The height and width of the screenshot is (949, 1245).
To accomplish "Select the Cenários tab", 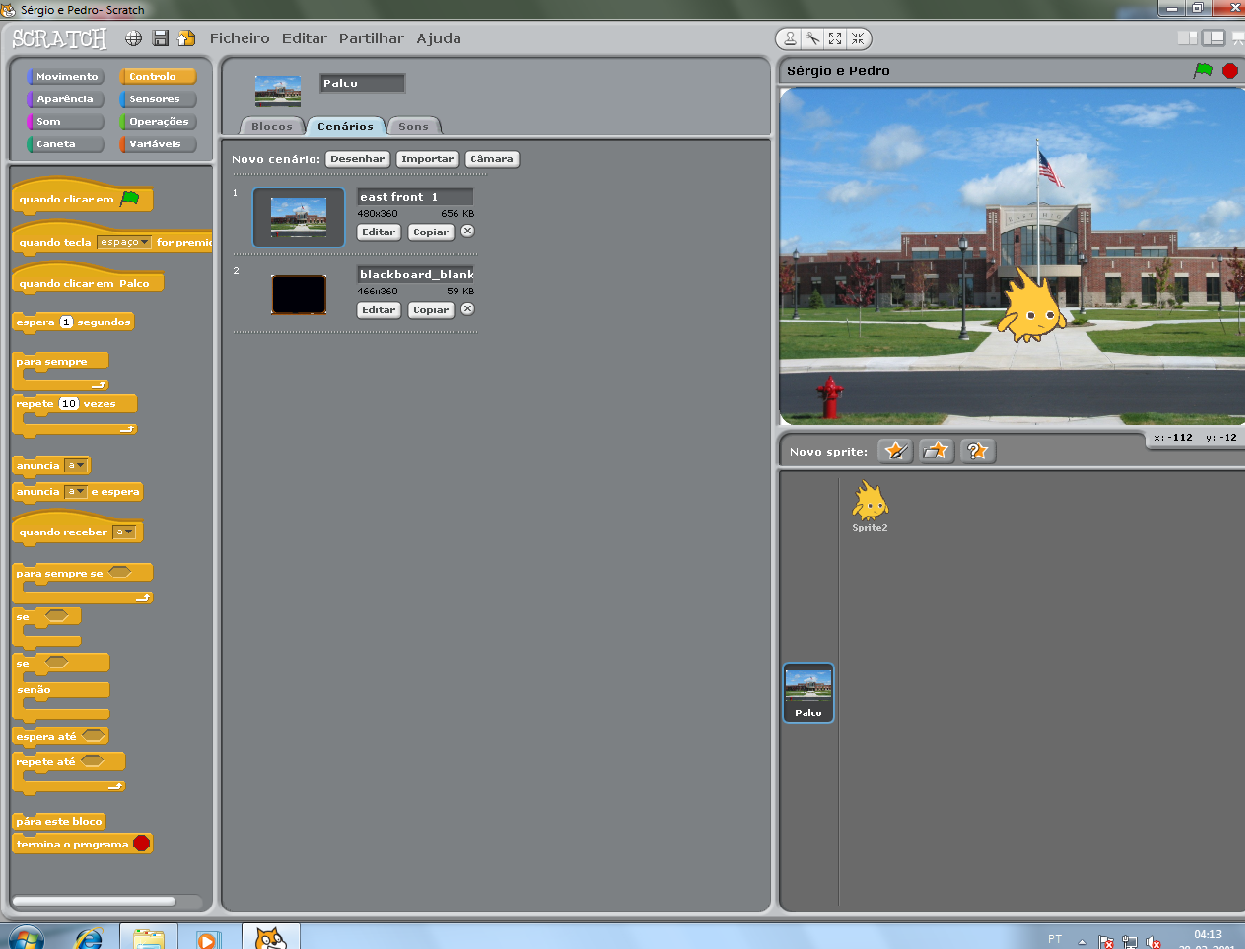I will [345, 126].
